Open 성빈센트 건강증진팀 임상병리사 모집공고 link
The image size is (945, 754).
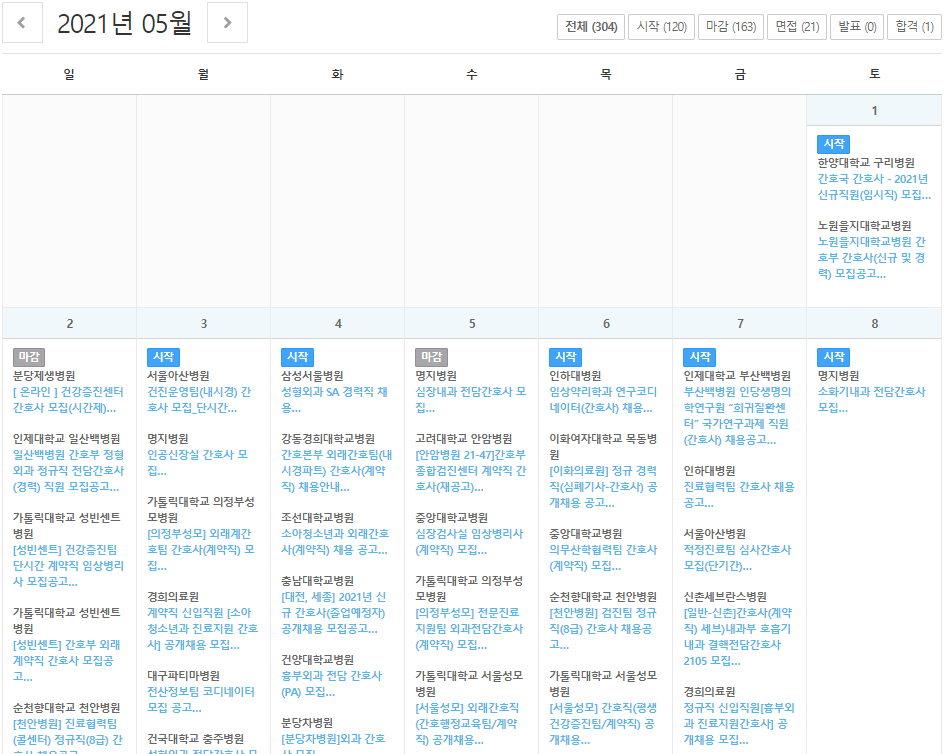point(69,565)
